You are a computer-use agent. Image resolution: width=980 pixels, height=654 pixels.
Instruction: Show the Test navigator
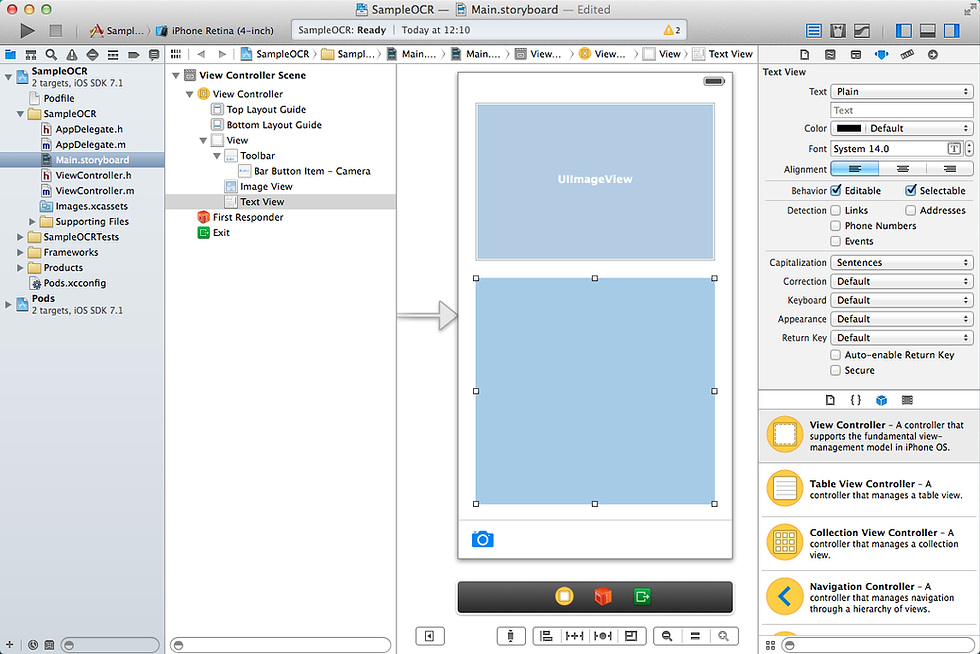(x=92, y=54)
